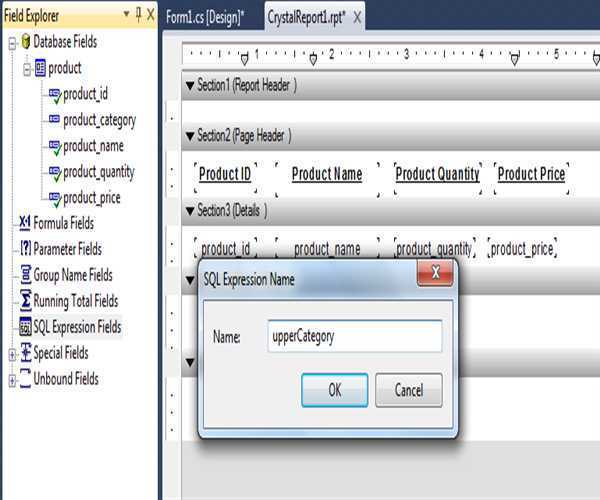This screenshot has height=500, width=600.
Task: Click the Group Name Fields icon
Action: click(x=25, y=275)
